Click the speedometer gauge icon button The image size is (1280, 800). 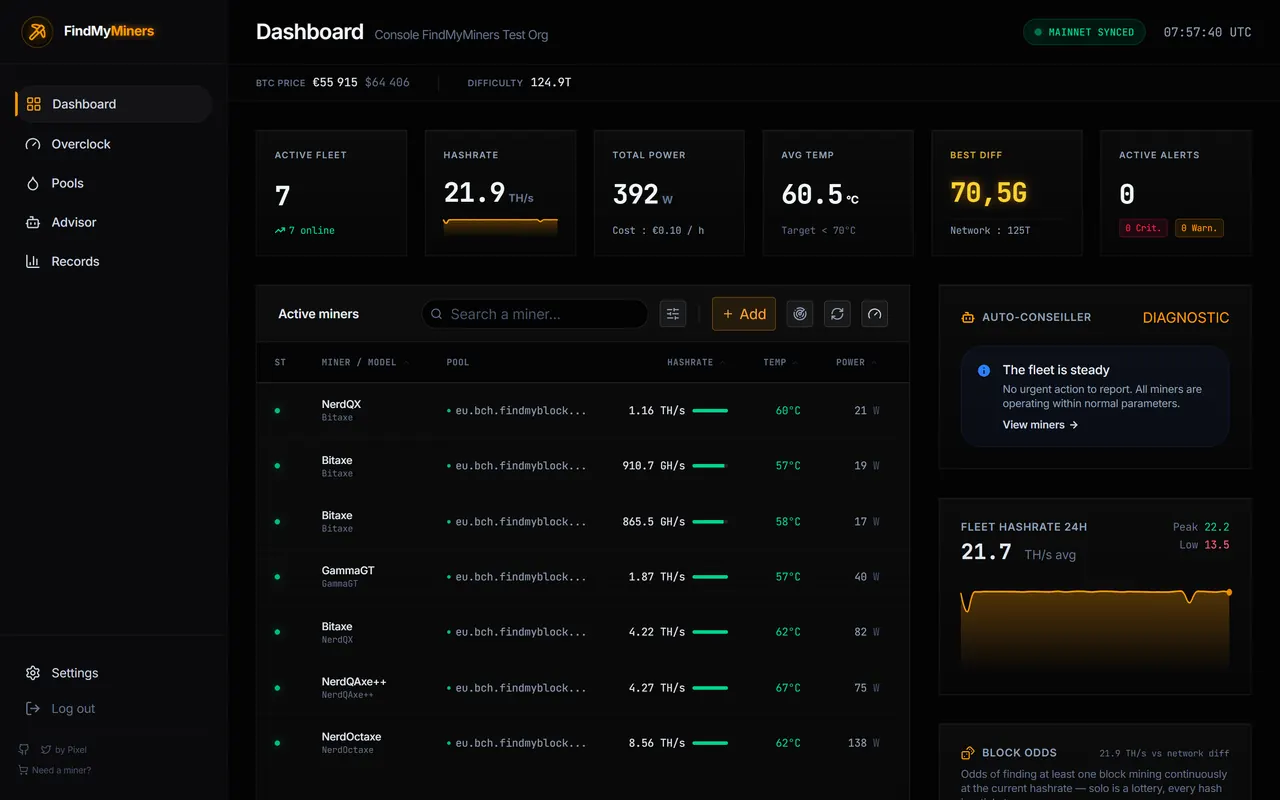875,314
